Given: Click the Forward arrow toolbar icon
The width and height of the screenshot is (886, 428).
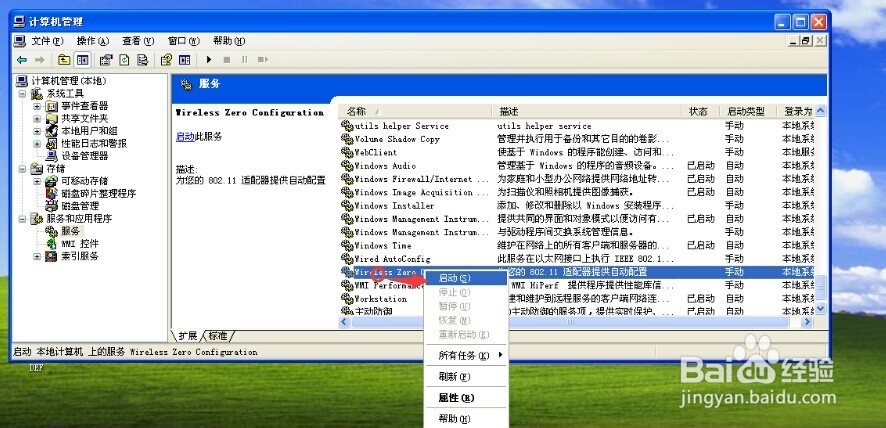Looking at the screenshot, I should (x=39, y=59).
